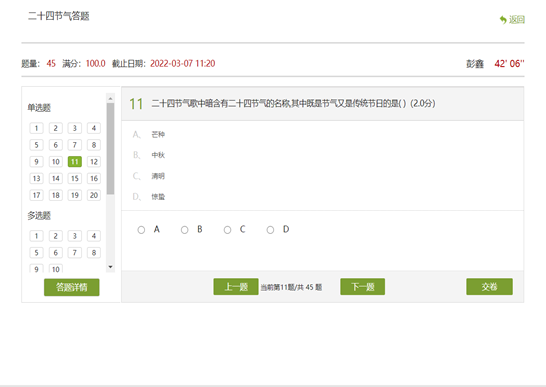
Task: Click the question list scroll down arrow
Action: [x=110, y=267]
